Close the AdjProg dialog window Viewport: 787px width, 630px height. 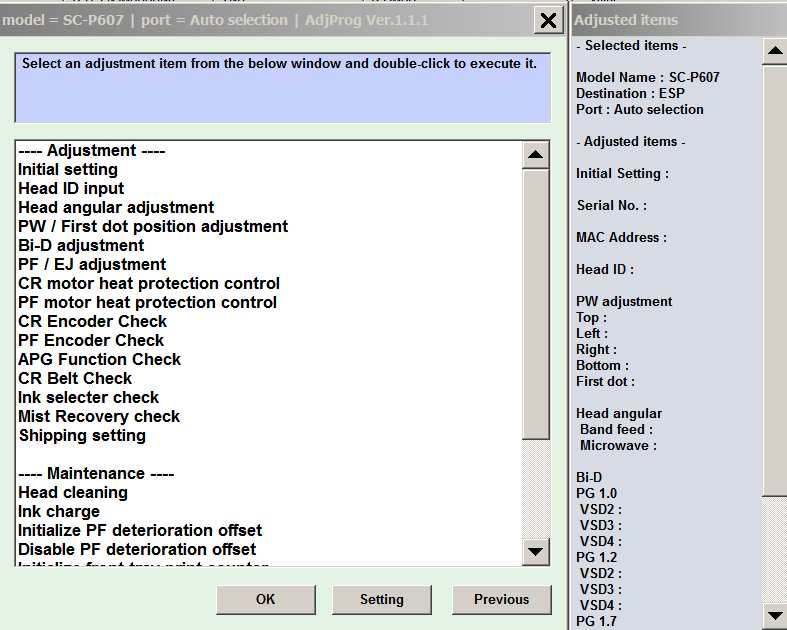tap(548, 21)
